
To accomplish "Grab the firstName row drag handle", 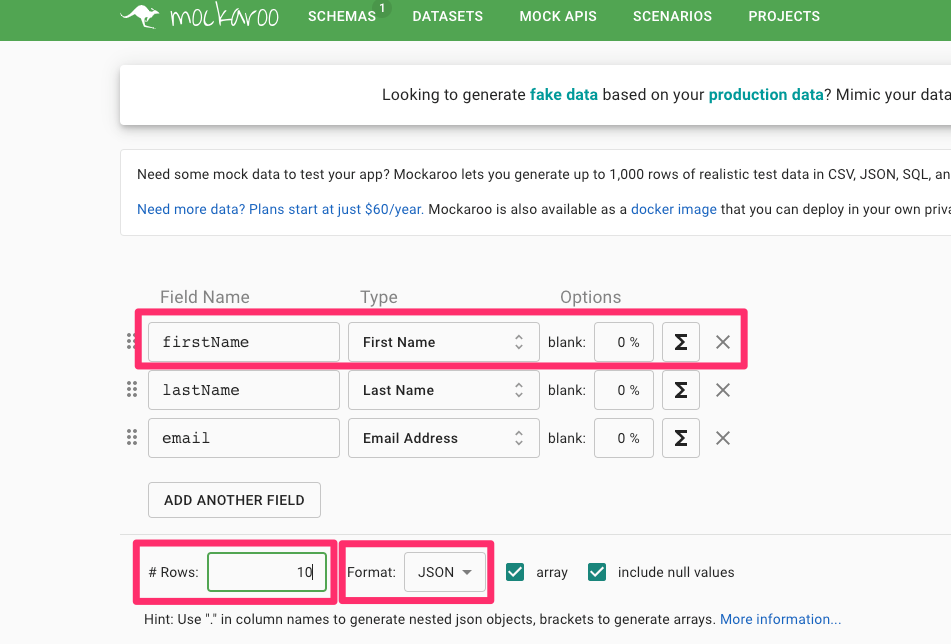I will pos(131,341).
